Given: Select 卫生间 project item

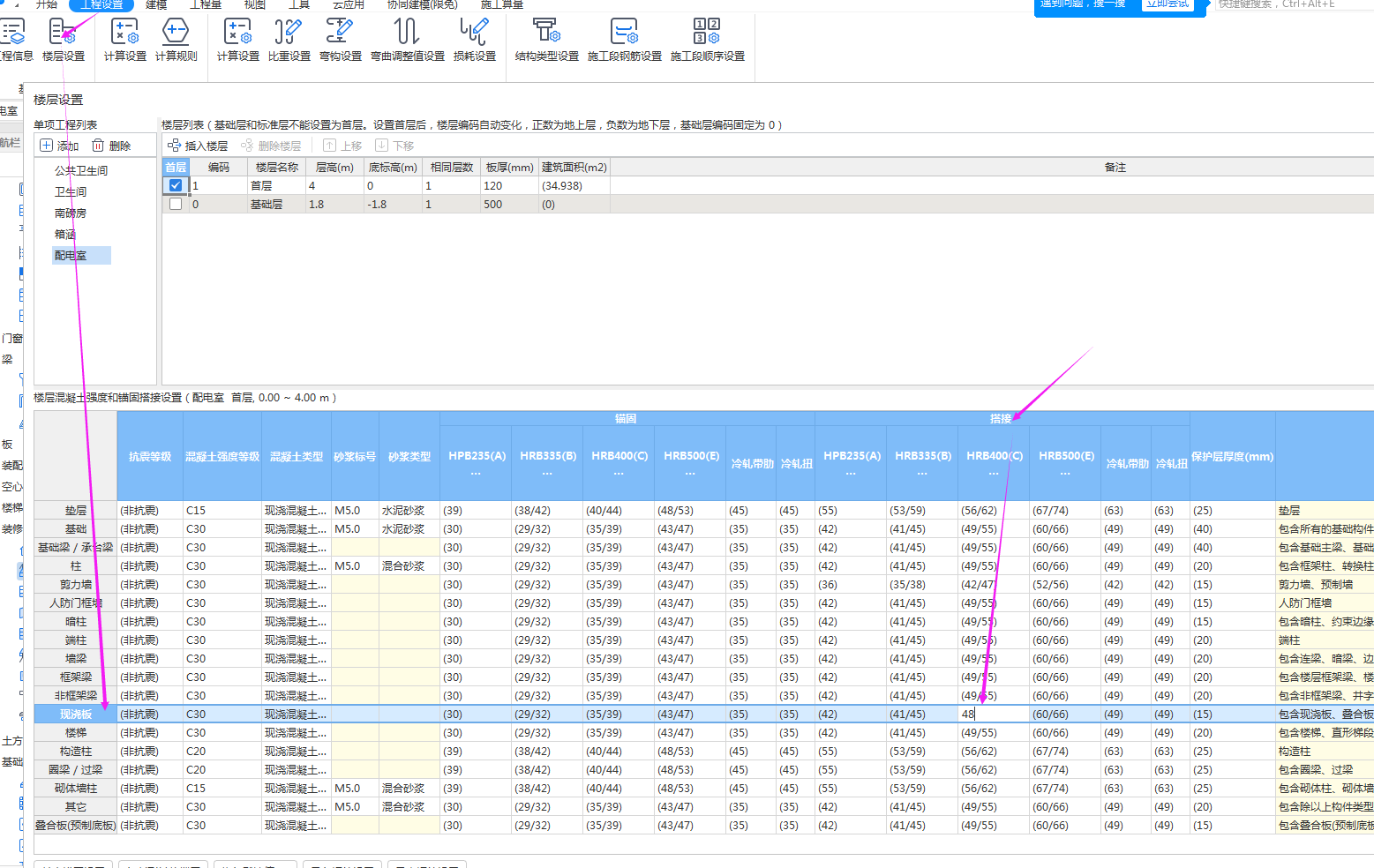Looking at the screenshot, I should pyautogui.click(x=71, y=191).
